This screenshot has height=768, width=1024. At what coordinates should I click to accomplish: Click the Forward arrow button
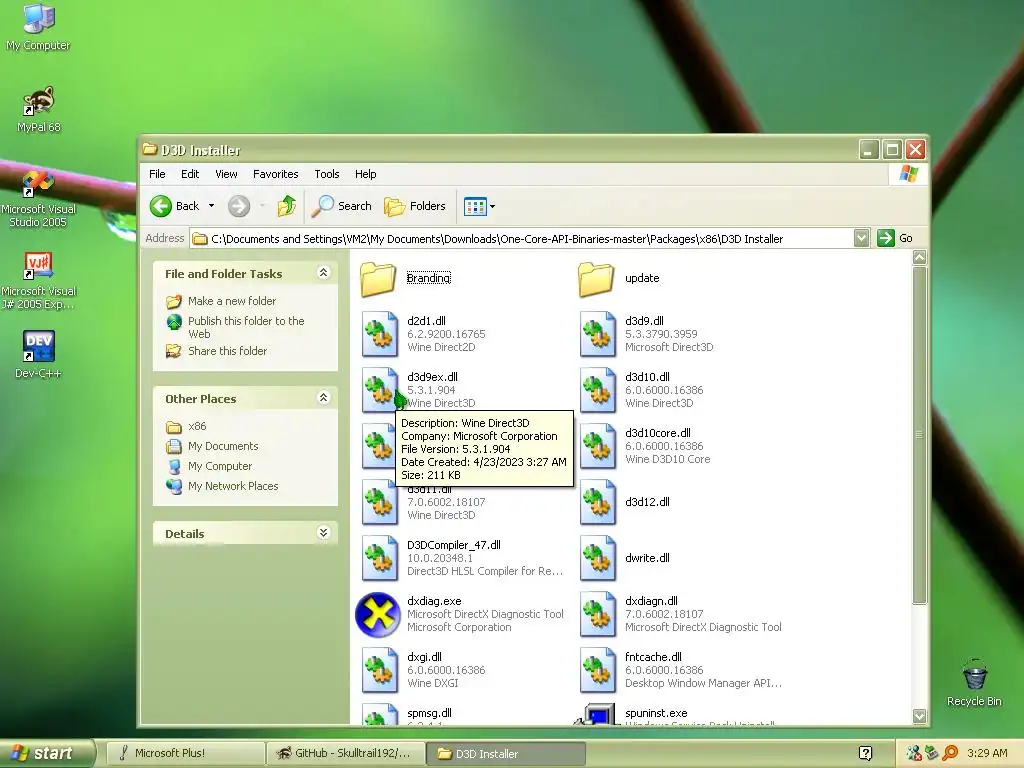pos(239,206)
